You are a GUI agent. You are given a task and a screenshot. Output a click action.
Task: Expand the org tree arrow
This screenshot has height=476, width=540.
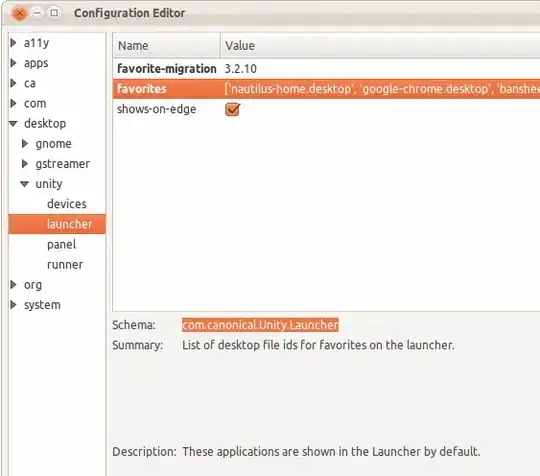click(13, 285)
